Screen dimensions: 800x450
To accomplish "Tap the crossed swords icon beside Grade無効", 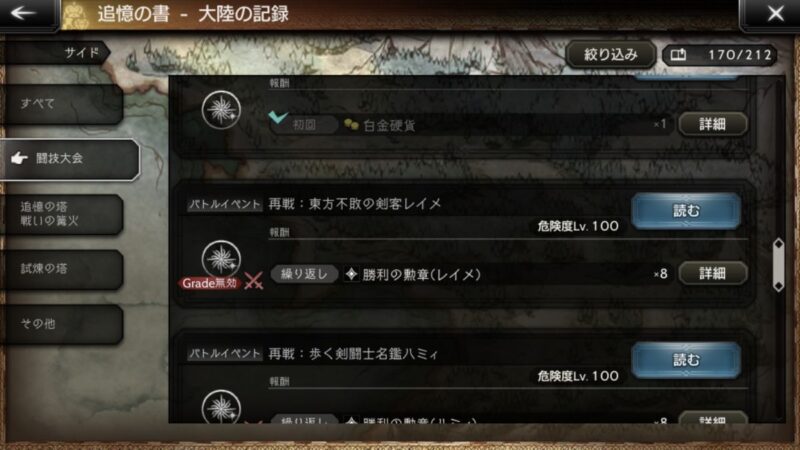I will 254,281.
